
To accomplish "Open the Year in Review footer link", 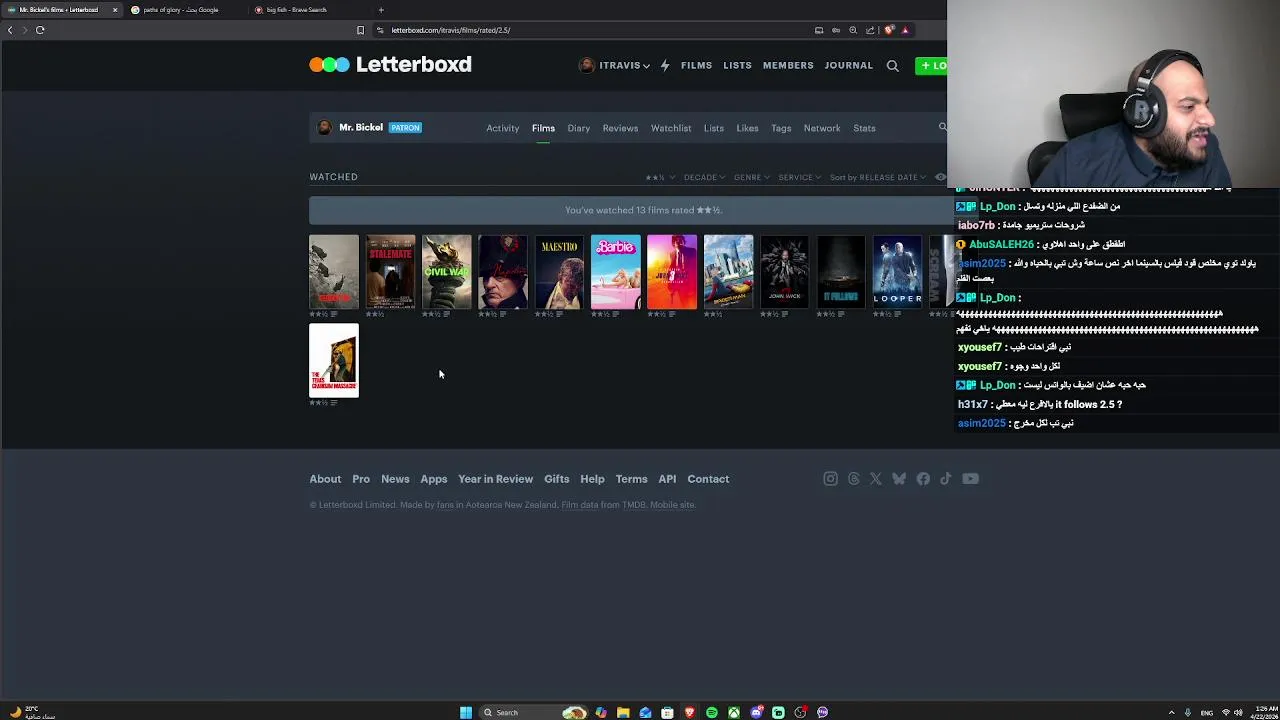I will (496, 479).
